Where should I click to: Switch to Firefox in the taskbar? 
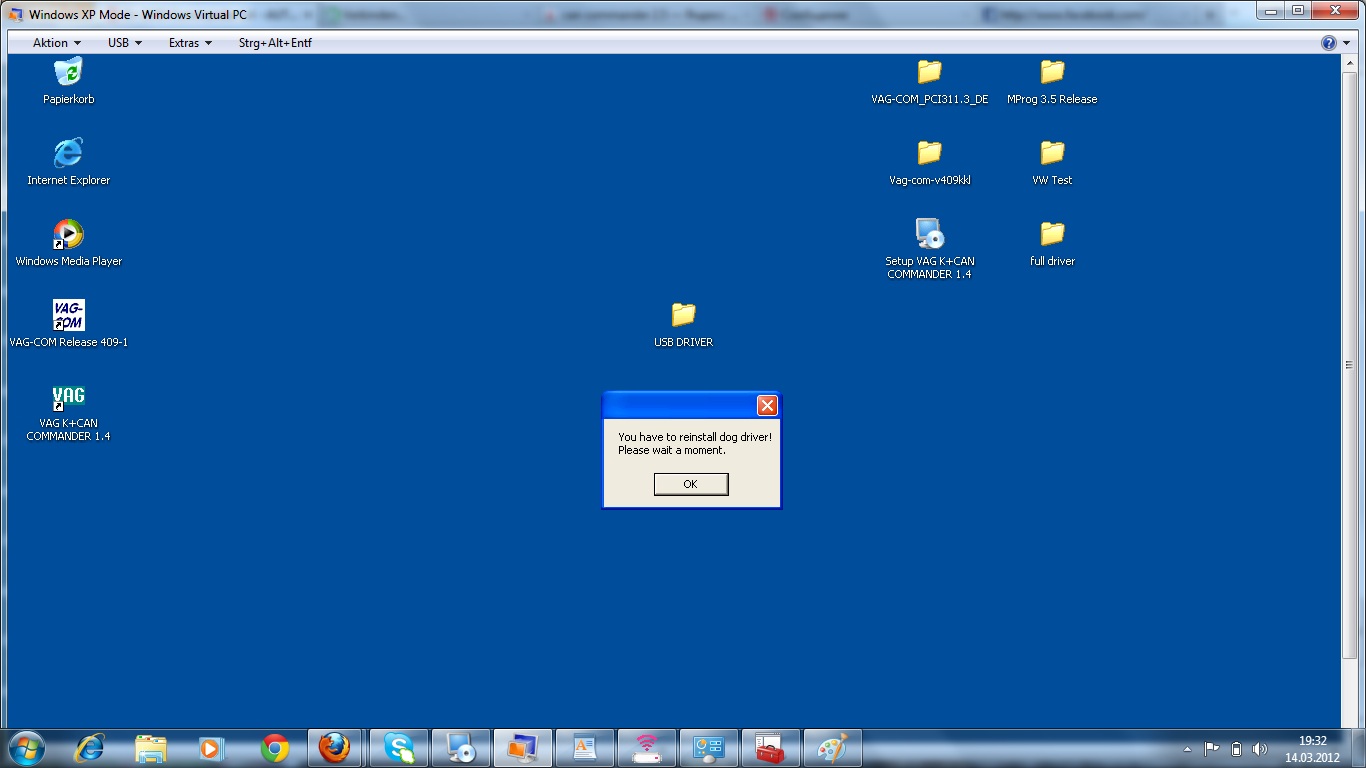335,748
